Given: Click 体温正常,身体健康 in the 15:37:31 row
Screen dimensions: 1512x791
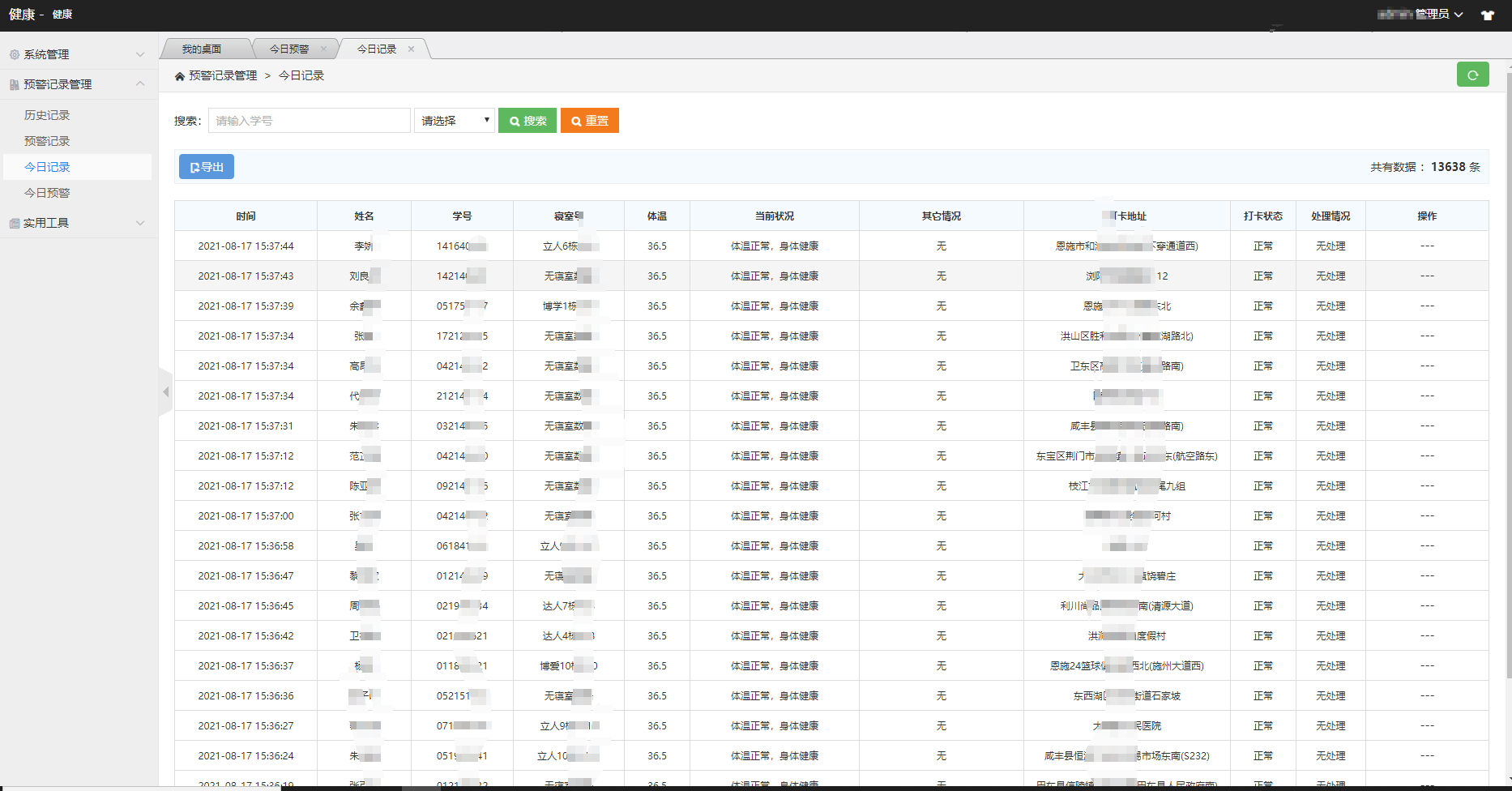Looking at the screenshot, I should 775,426.
